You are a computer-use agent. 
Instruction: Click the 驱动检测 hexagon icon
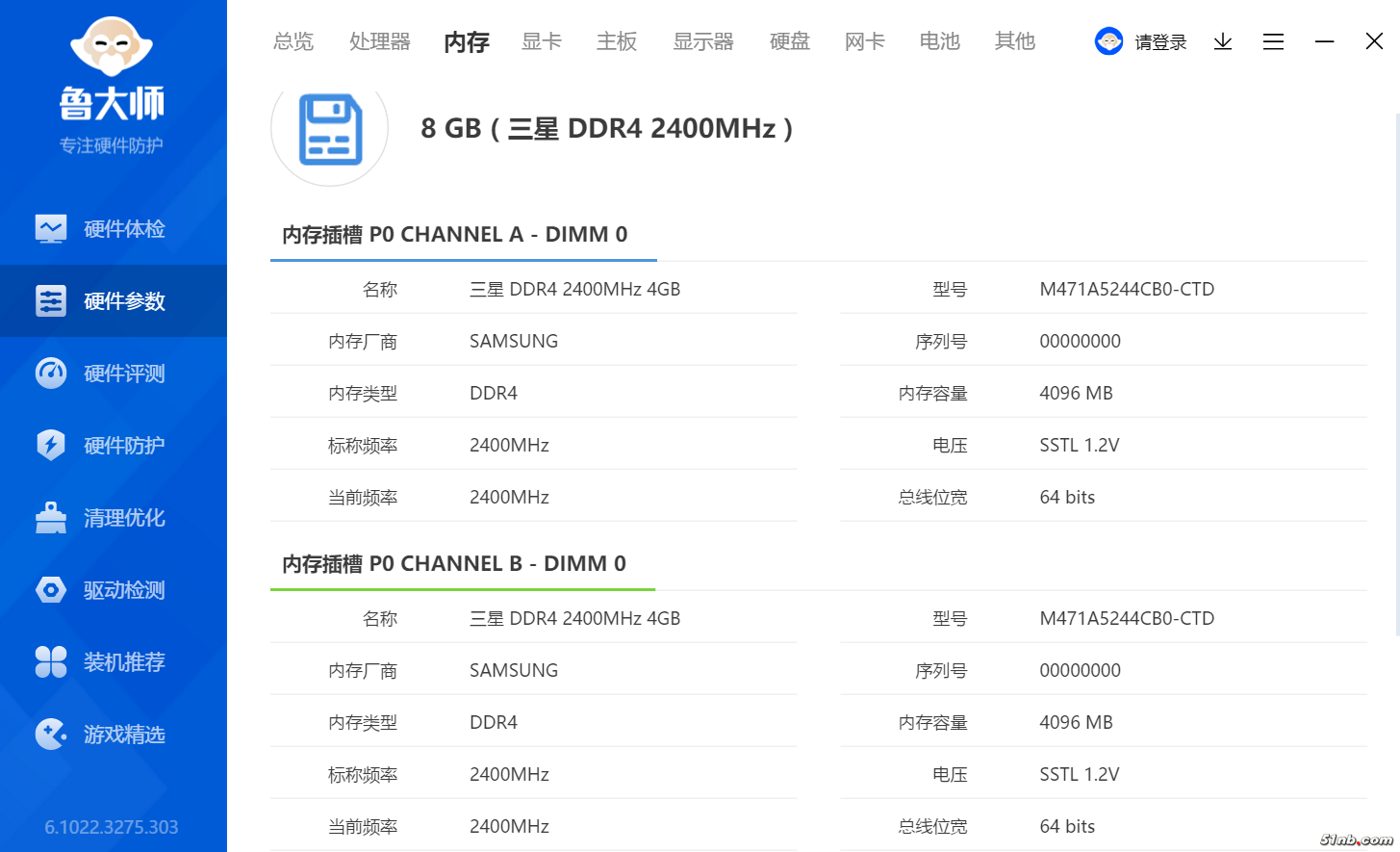pos(51,590)
